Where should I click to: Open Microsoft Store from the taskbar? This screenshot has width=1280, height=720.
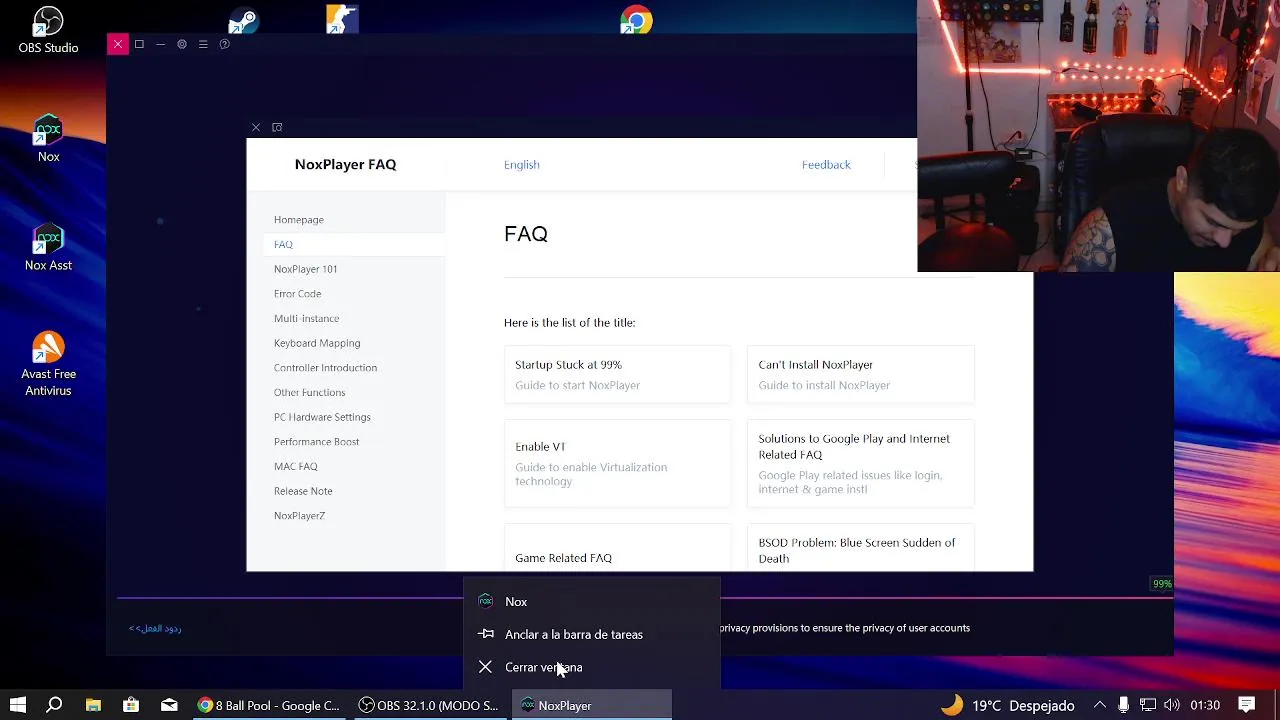[x=131, y=705]
